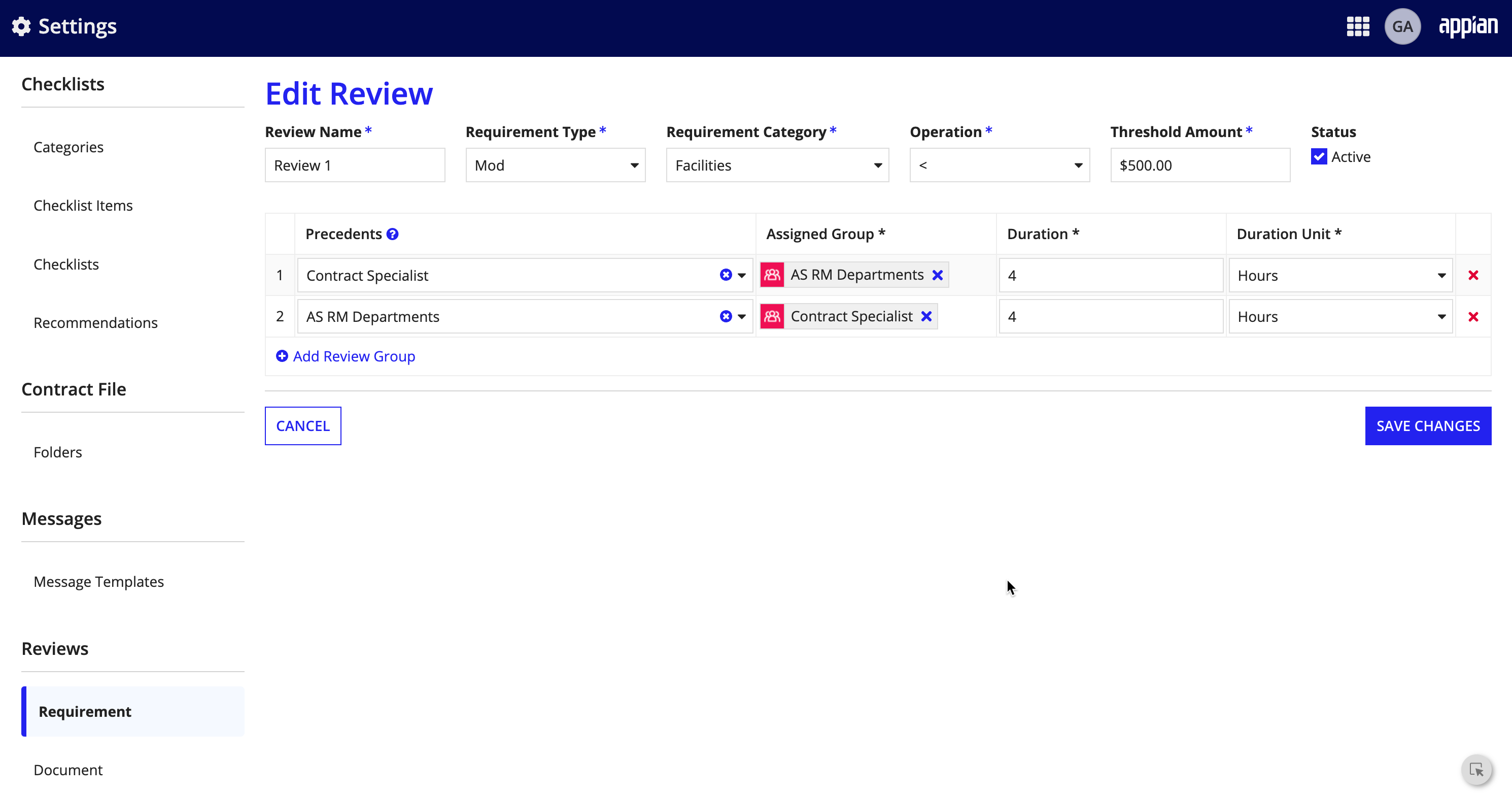Click Add Review Group link
1512x795 pixels.
(x=354, y=356)
